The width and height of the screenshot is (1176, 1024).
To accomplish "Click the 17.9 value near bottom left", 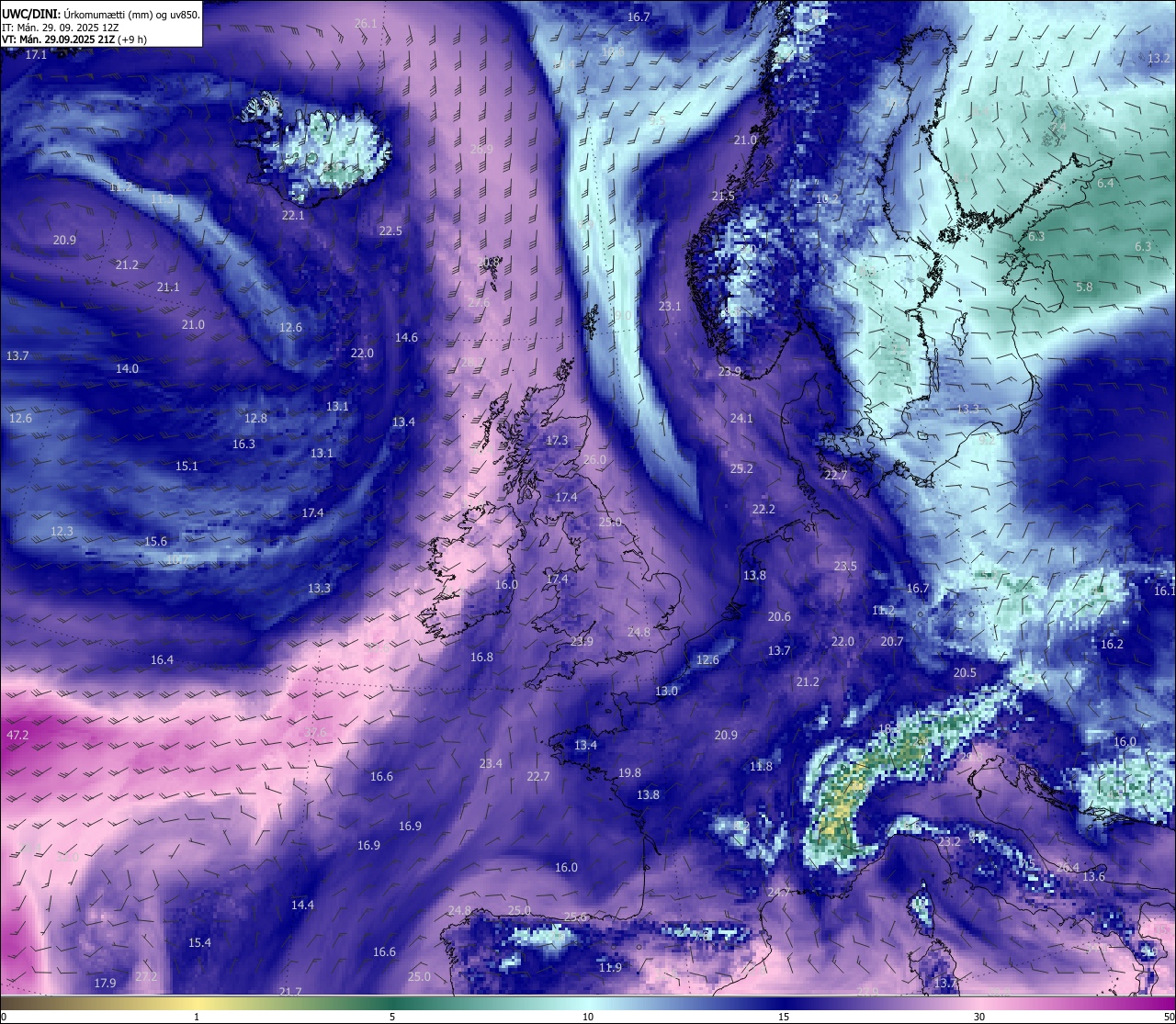I will pos(105,983).
